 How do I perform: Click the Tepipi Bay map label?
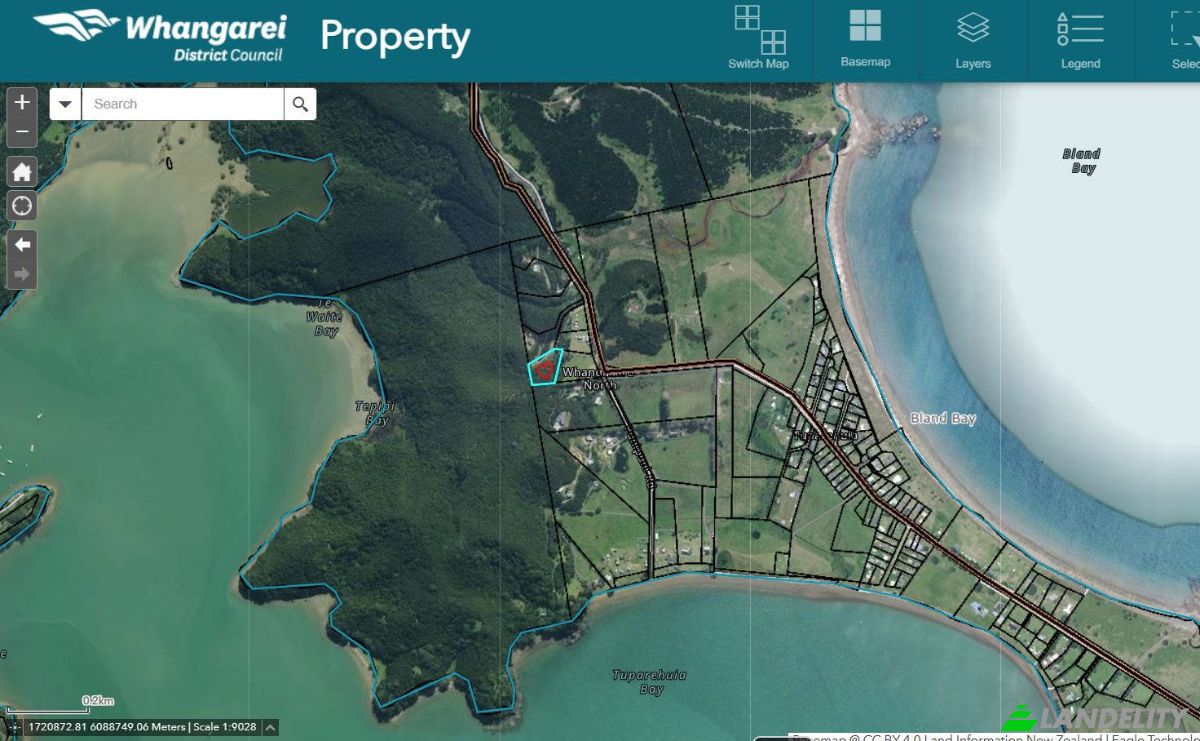(376, 414)
